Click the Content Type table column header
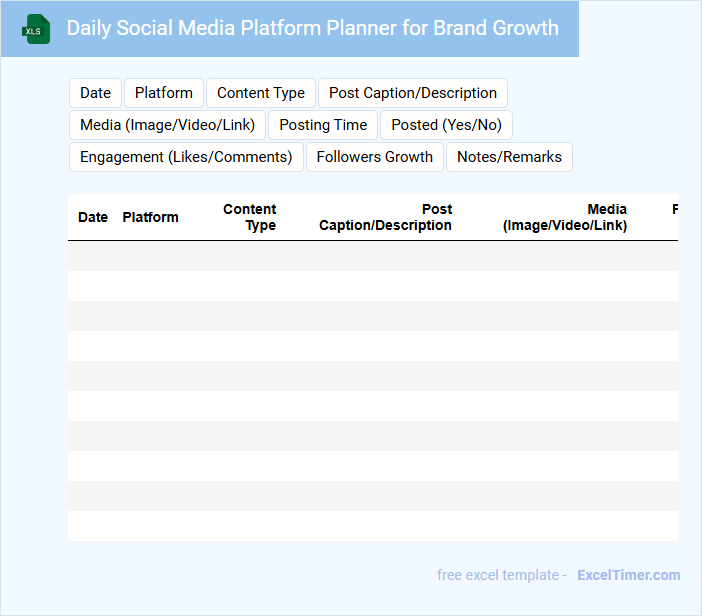 click(250, 217)
